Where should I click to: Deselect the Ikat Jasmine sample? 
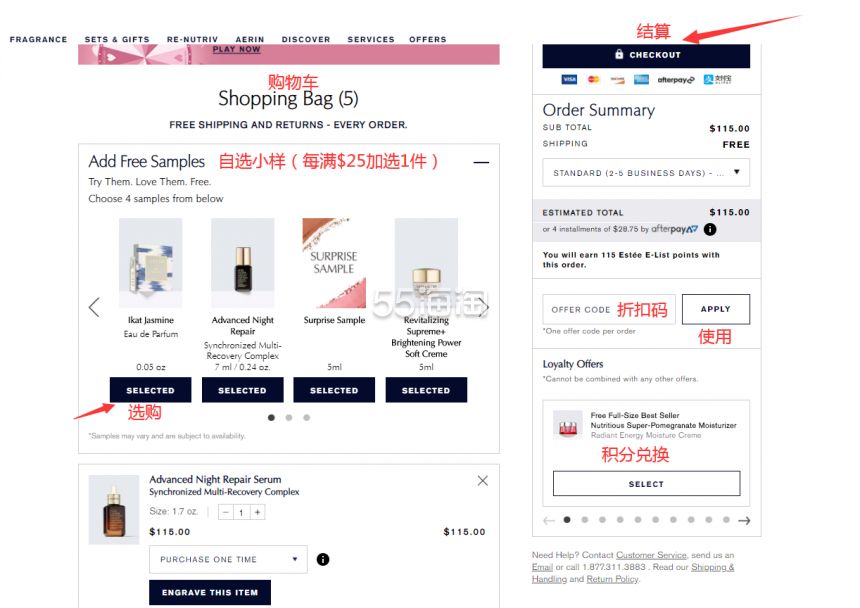(x=150, y=390)
